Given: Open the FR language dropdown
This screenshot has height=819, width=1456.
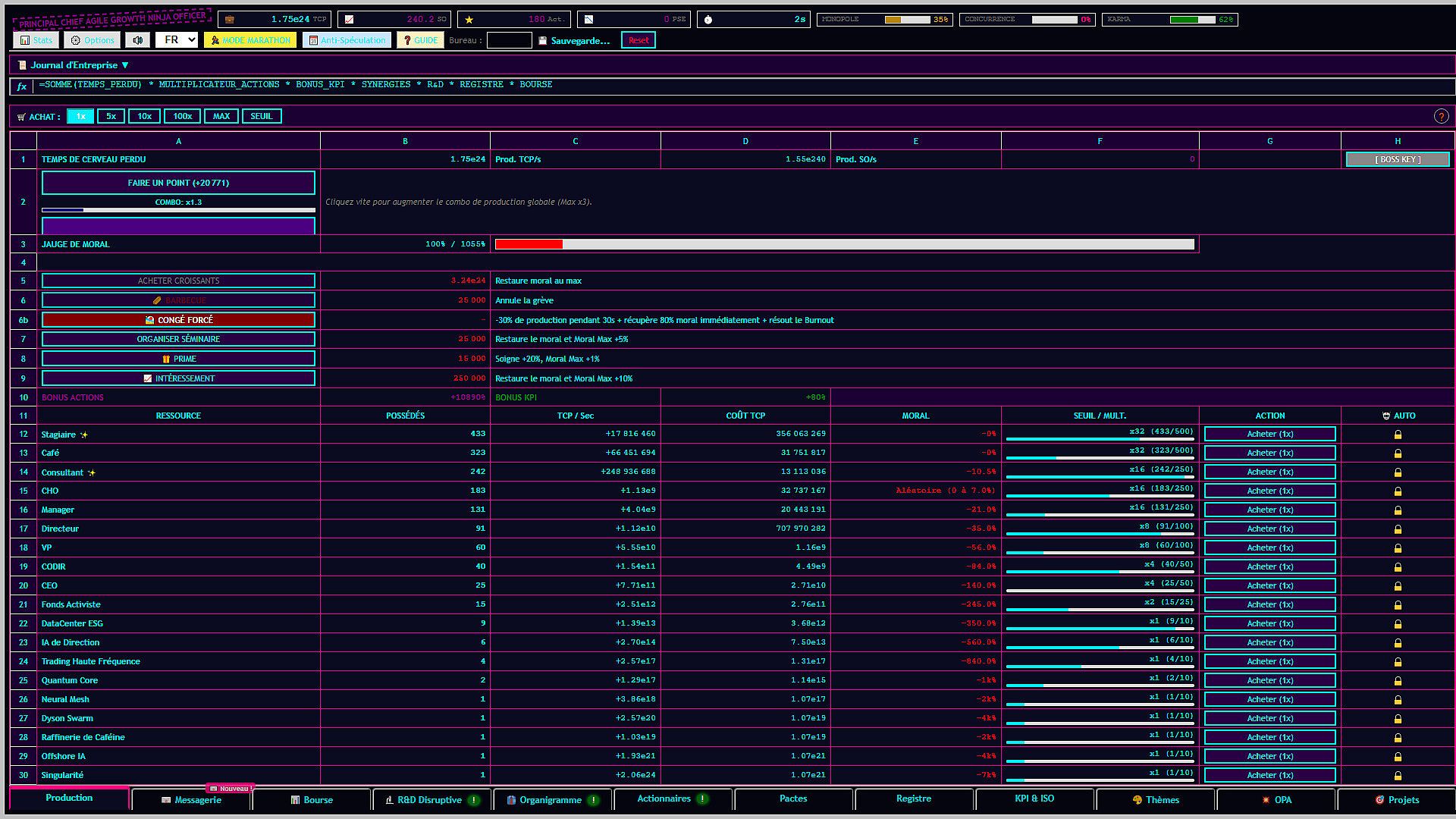Looking at the screenshot, I should pos(177,40).
